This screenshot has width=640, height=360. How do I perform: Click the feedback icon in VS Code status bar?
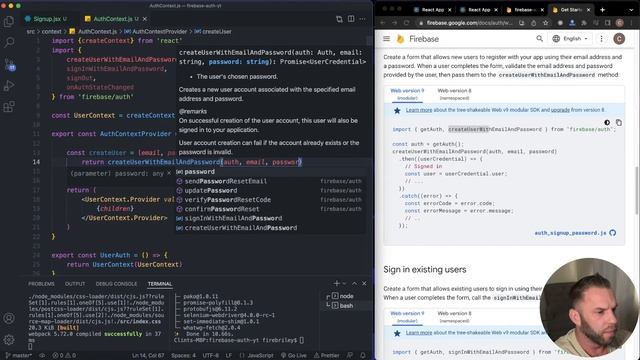(350, 356)
